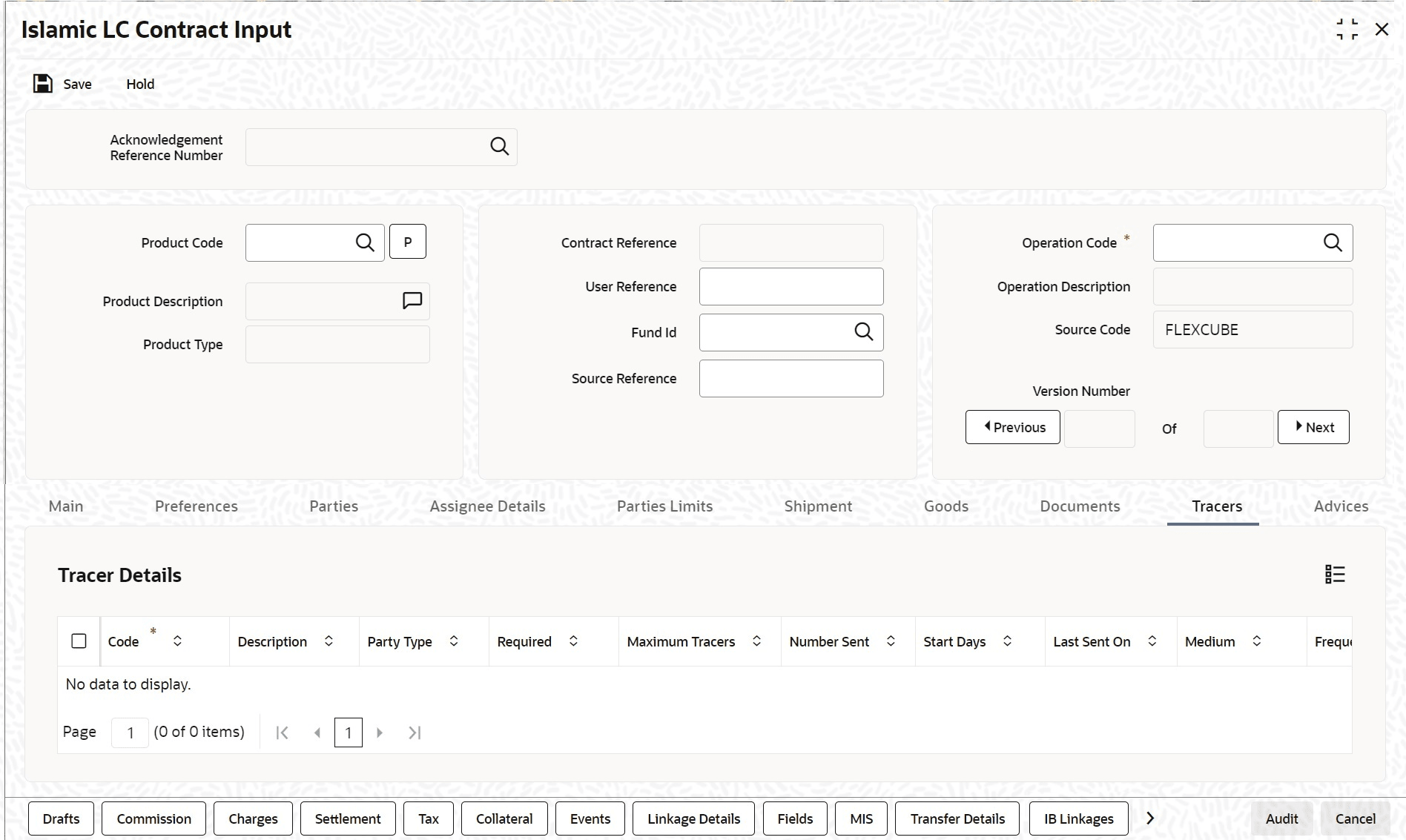Click the Next version button

(1313, 427)
